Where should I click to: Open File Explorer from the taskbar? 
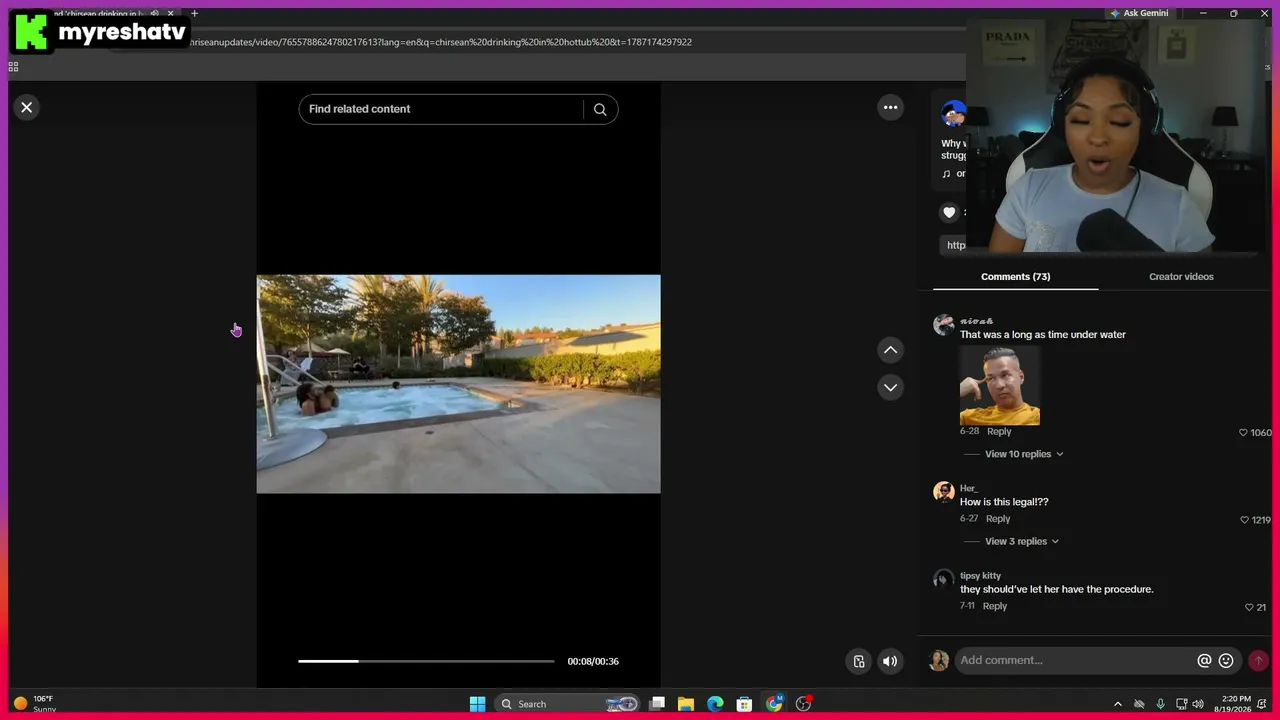pyautogui.click(x=686, y=704)
